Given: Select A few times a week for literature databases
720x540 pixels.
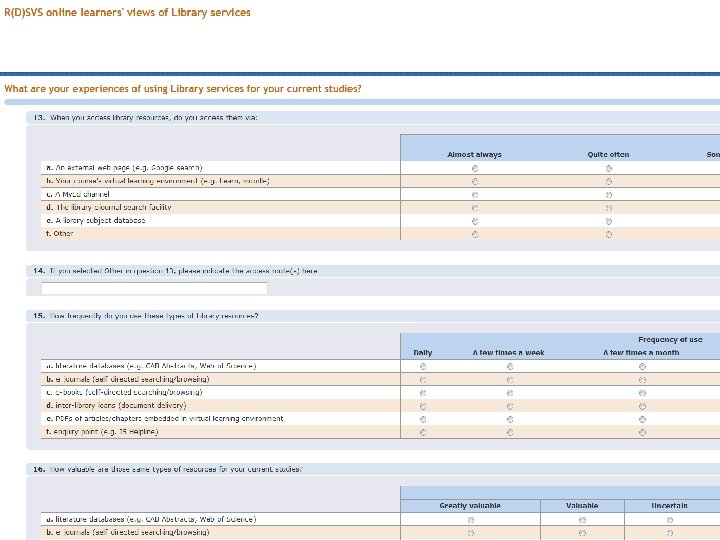Looking at the screenshot, I should [510, 366].
